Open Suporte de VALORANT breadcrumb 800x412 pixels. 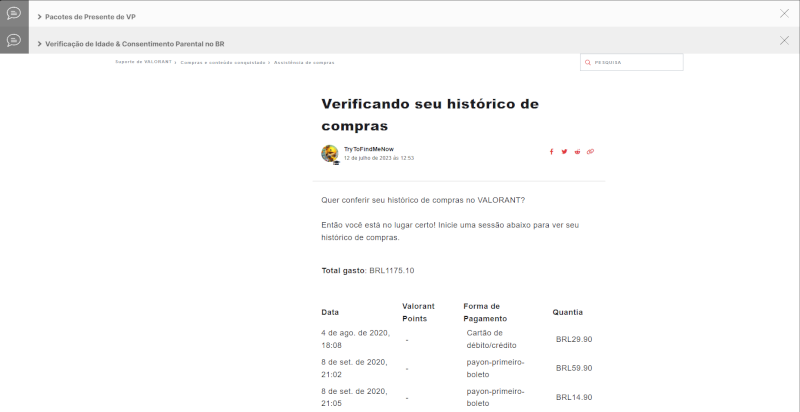point(143,62)
